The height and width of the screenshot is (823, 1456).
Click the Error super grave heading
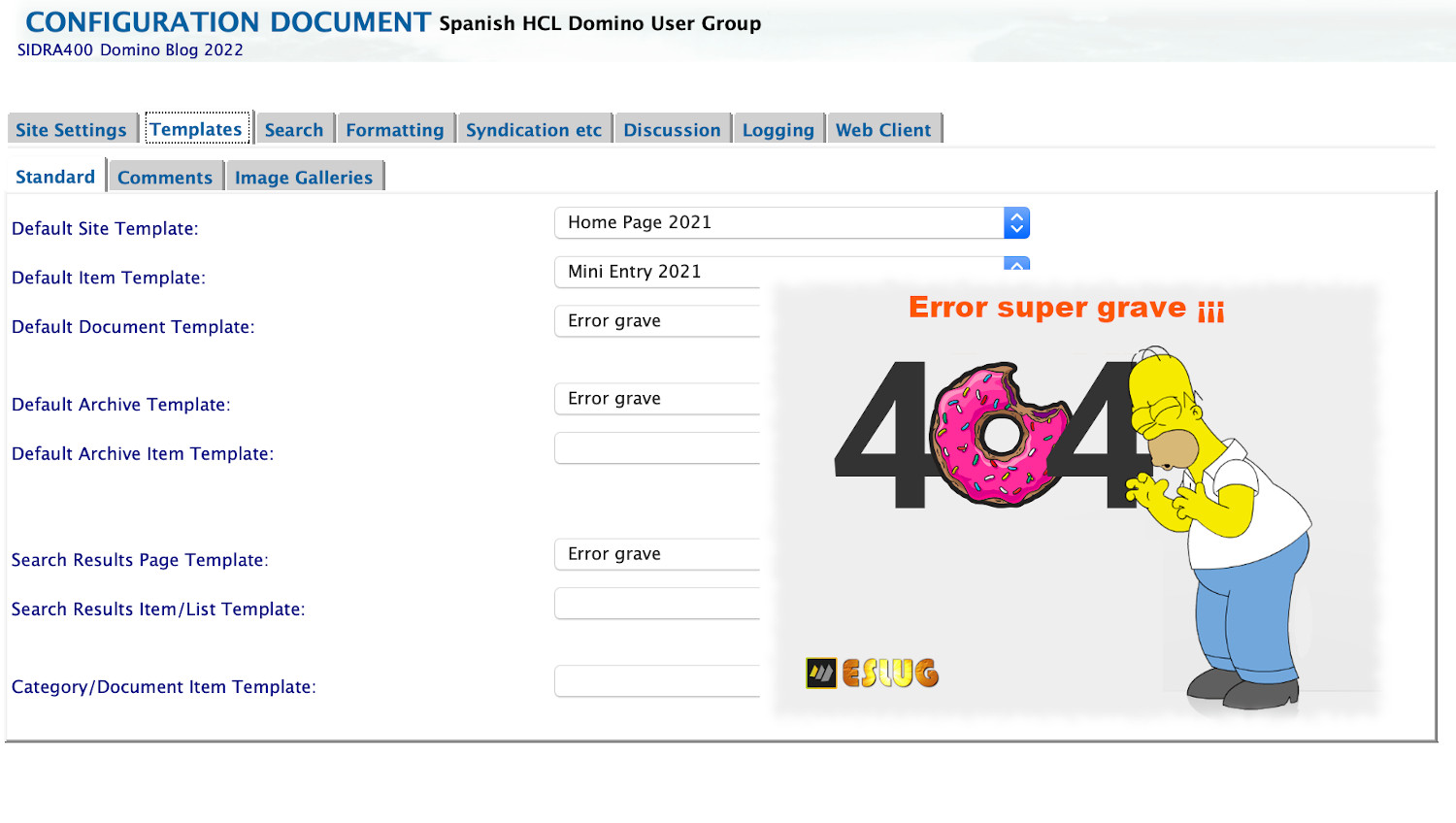1066,308
